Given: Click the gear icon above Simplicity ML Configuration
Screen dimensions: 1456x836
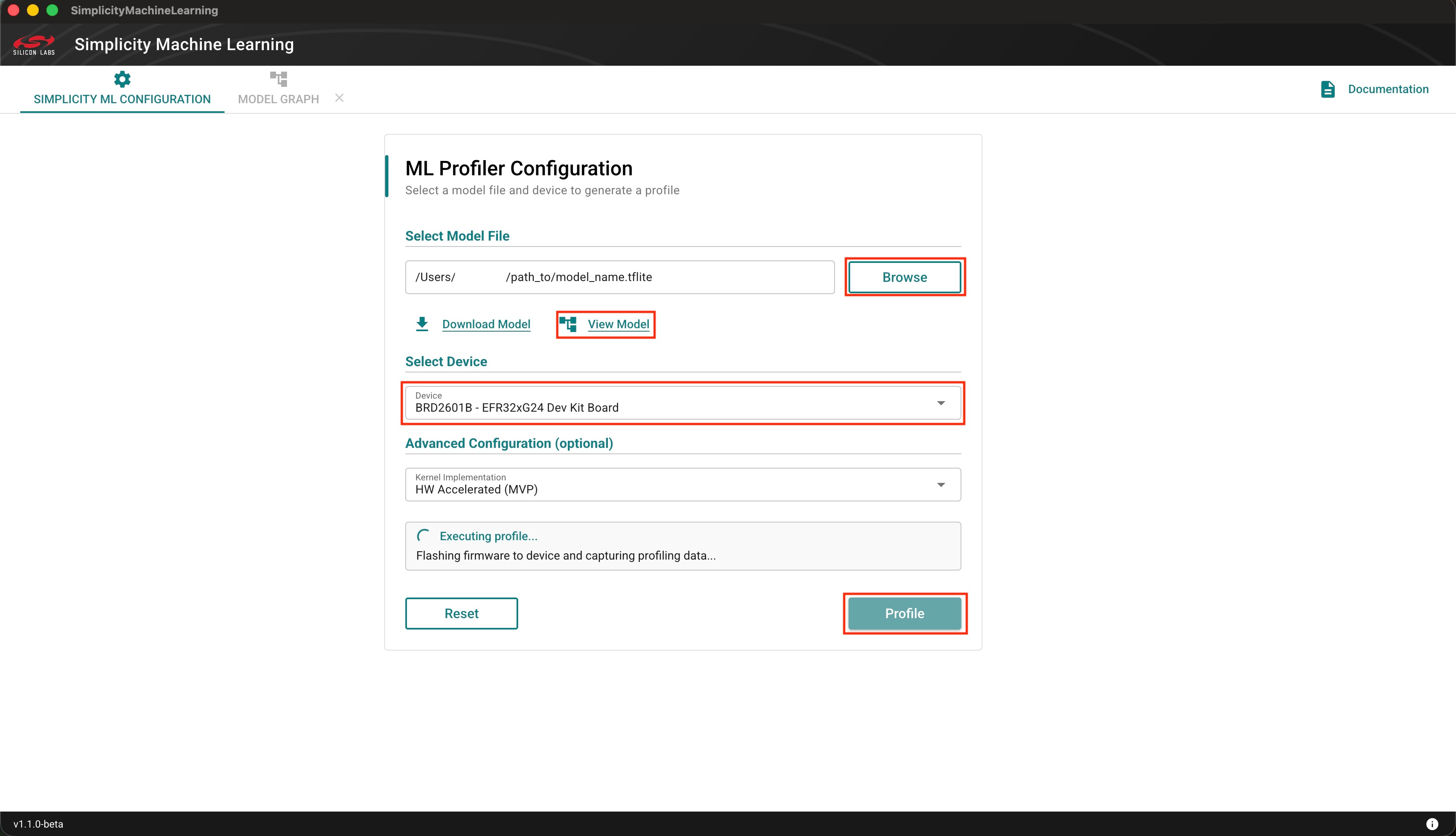Looking at the screenshot, I should click(x=122, y=79).
